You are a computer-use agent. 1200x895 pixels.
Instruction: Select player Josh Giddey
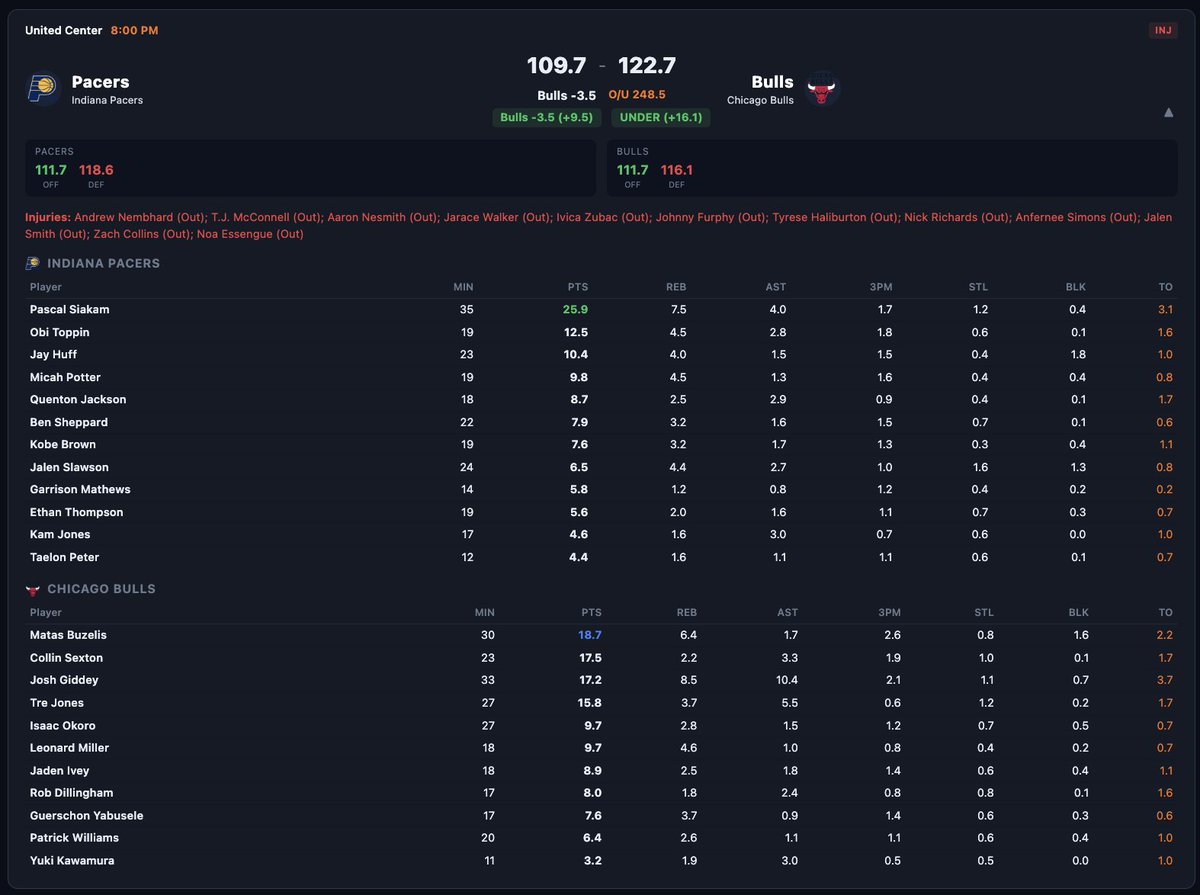coord(64,680)
